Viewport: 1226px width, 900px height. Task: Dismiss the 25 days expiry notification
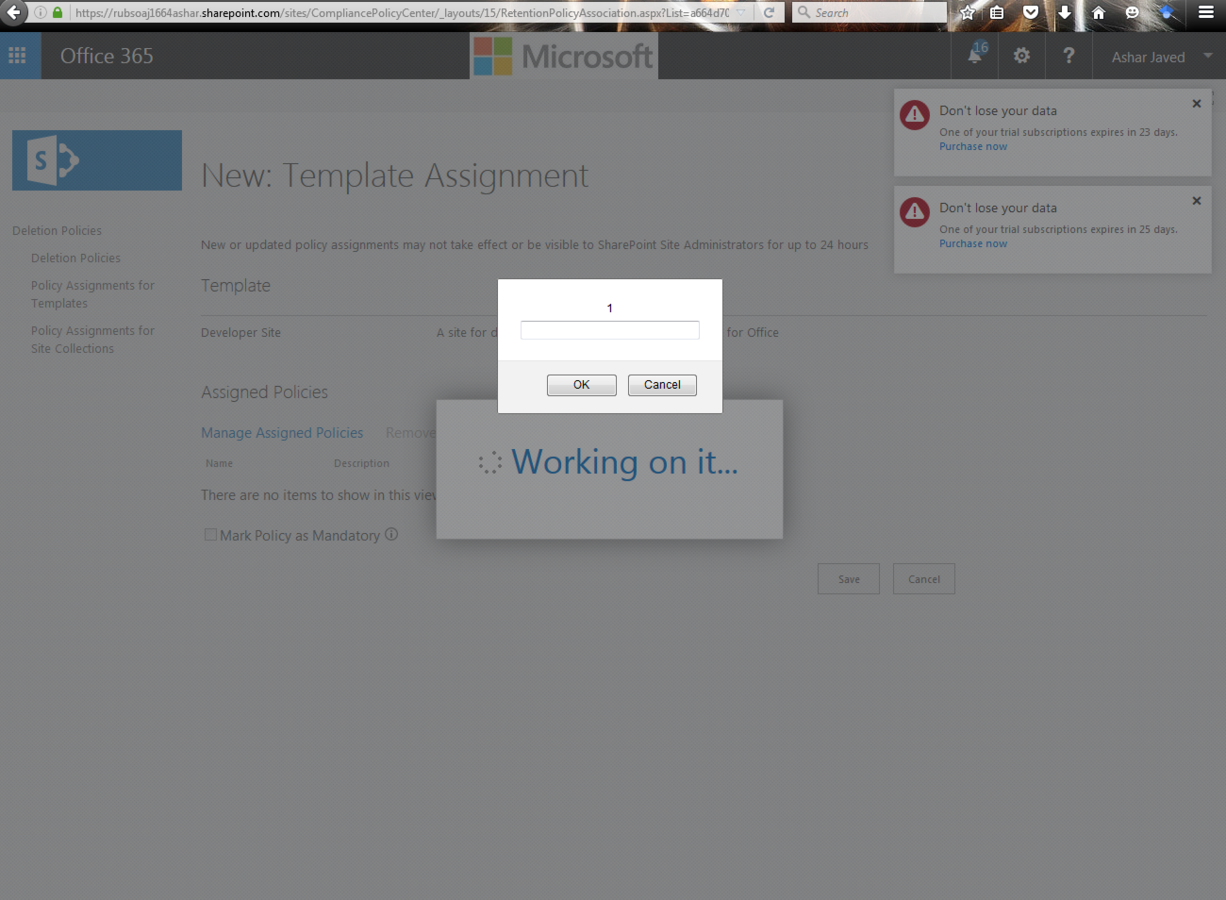pos(1196,201)
